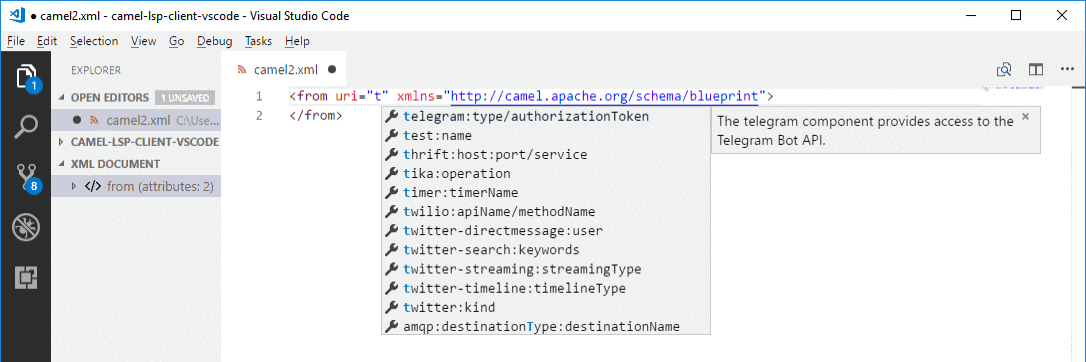Viewport: 1086px width, 362px height.
Task: Select twitter-directmessage:user suggestion
Action: tap(546, 230)
